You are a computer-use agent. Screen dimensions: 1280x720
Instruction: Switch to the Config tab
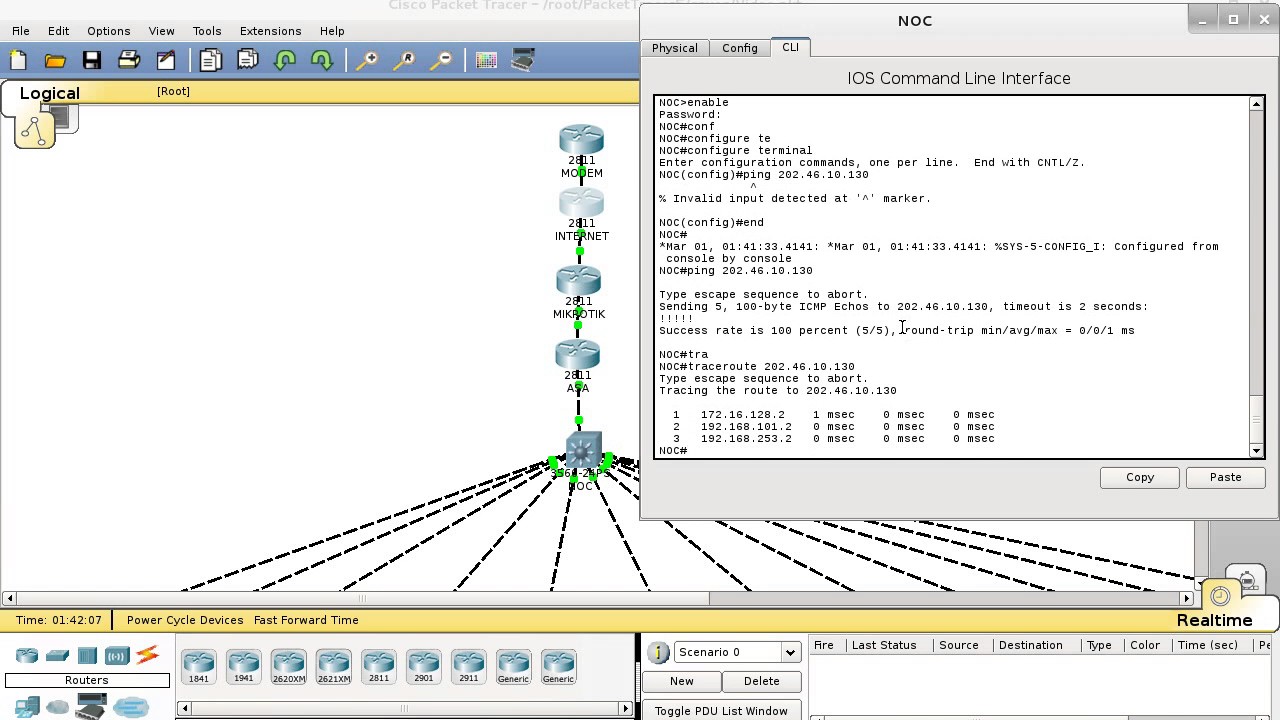pos(740,48)
